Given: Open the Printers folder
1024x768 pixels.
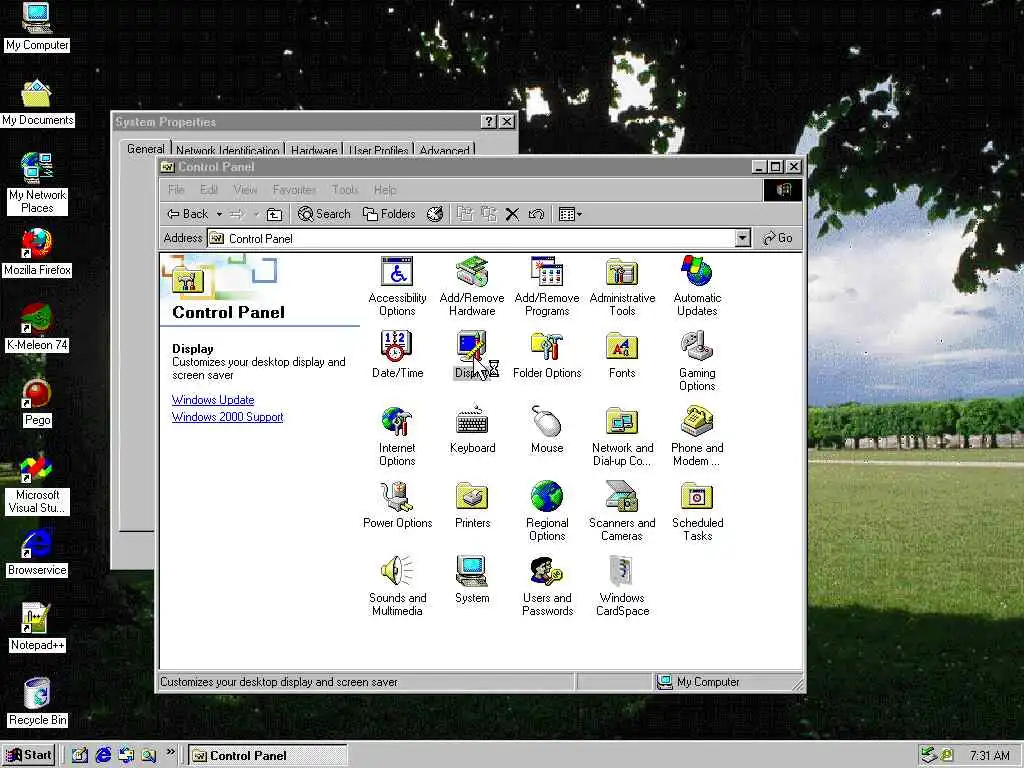Looking at the screenshot, I should coord(472,505).
